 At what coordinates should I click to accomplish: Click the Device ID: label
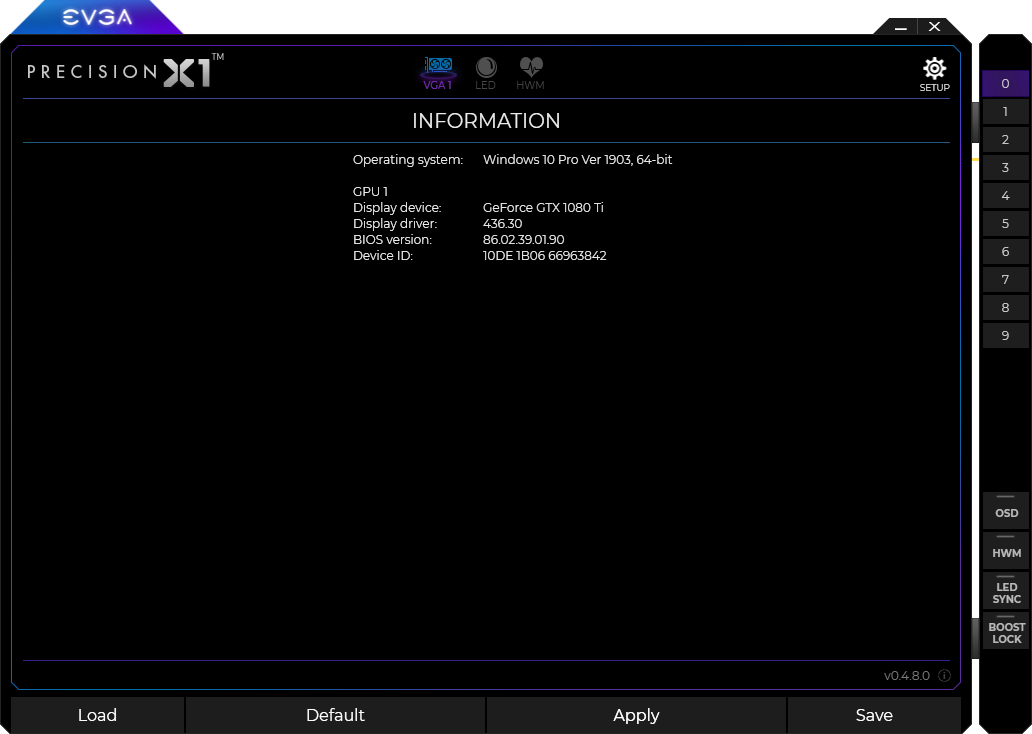click(x=382, y=255)
